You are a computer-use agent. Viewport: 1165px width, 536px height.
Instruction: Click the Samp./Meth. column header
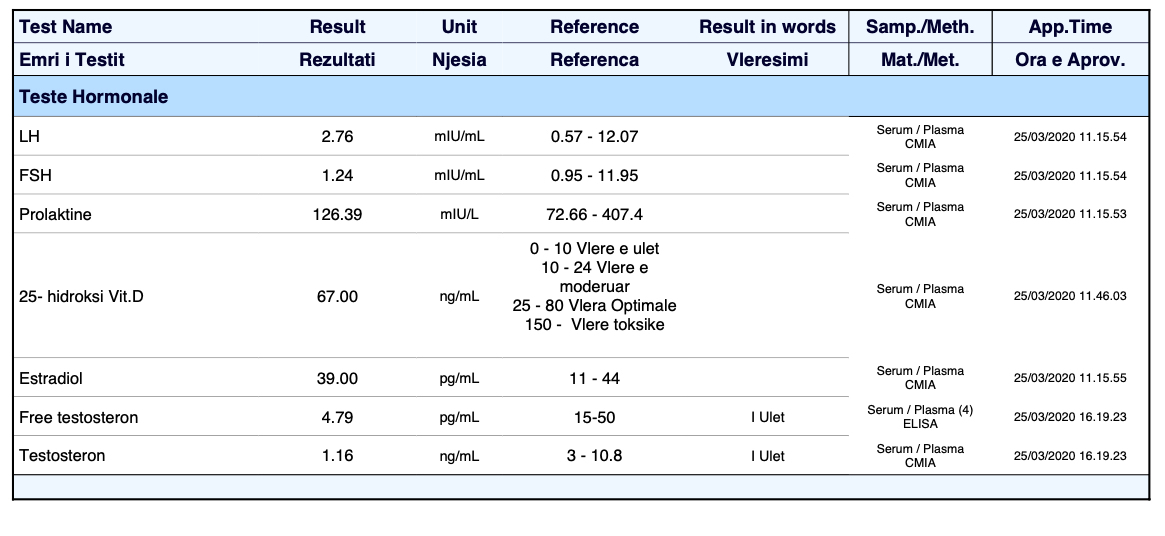click(x=920, y=27)
